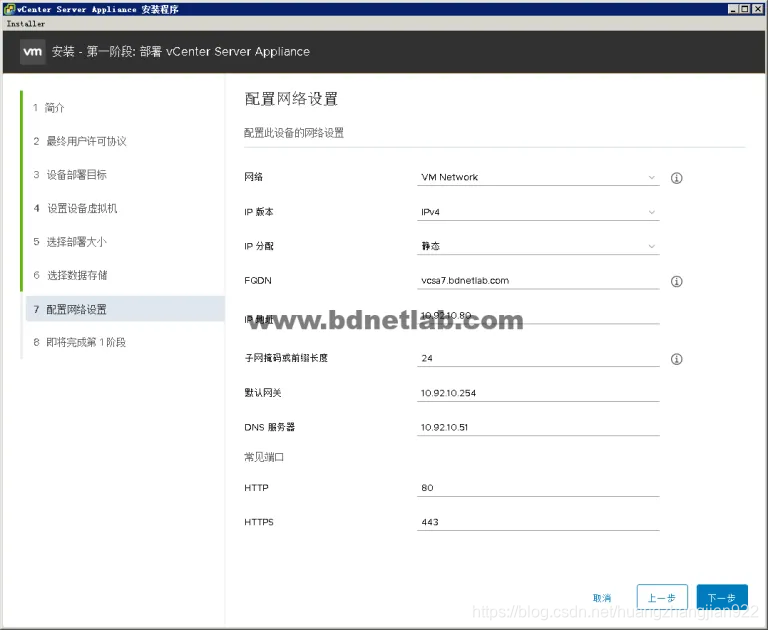Open the VM Network dropdown
Image resolution: width=768 pixels, height=630 pixels.
[x=538, y=177]
